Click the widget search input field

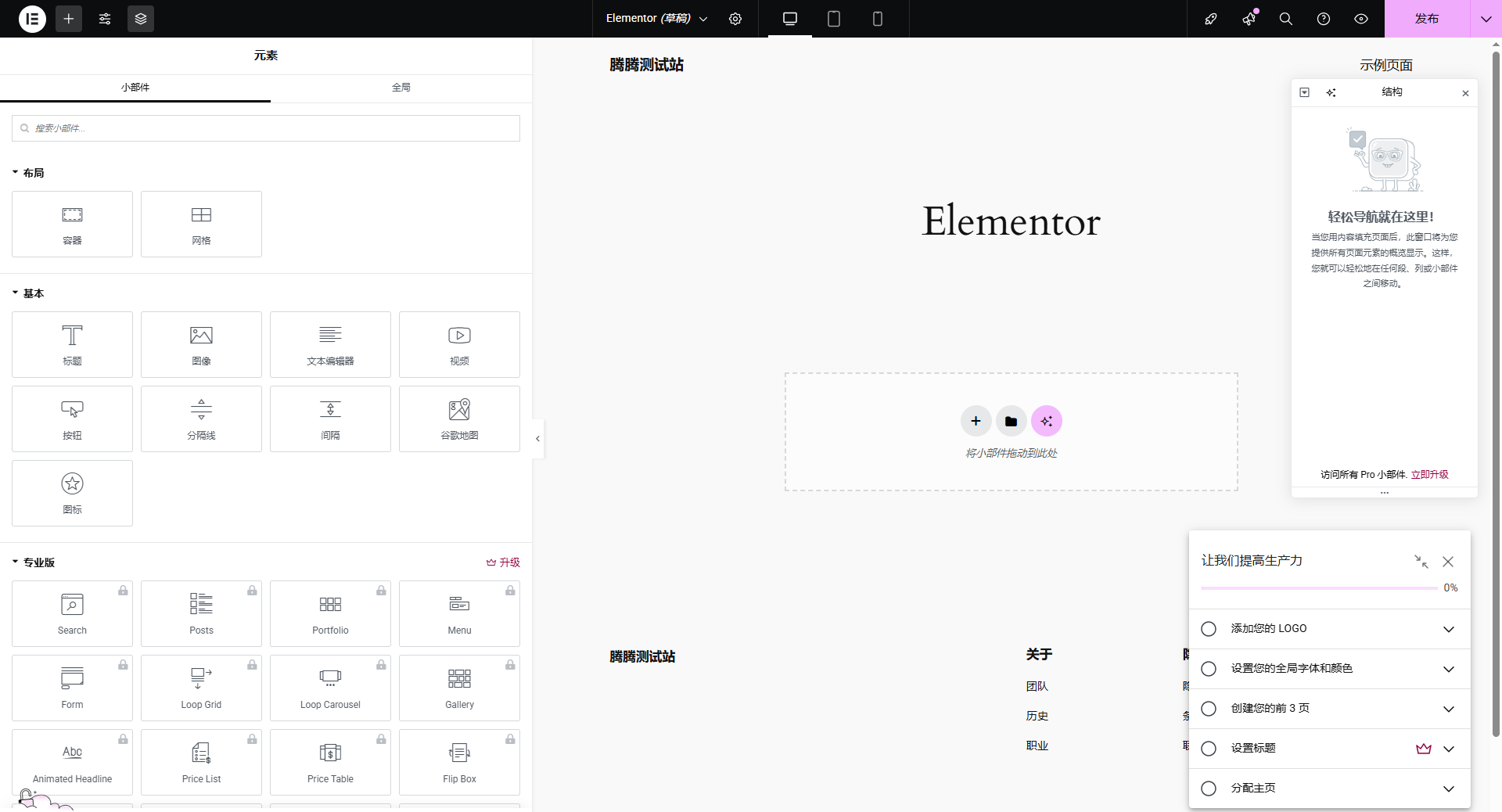[266, 128]
